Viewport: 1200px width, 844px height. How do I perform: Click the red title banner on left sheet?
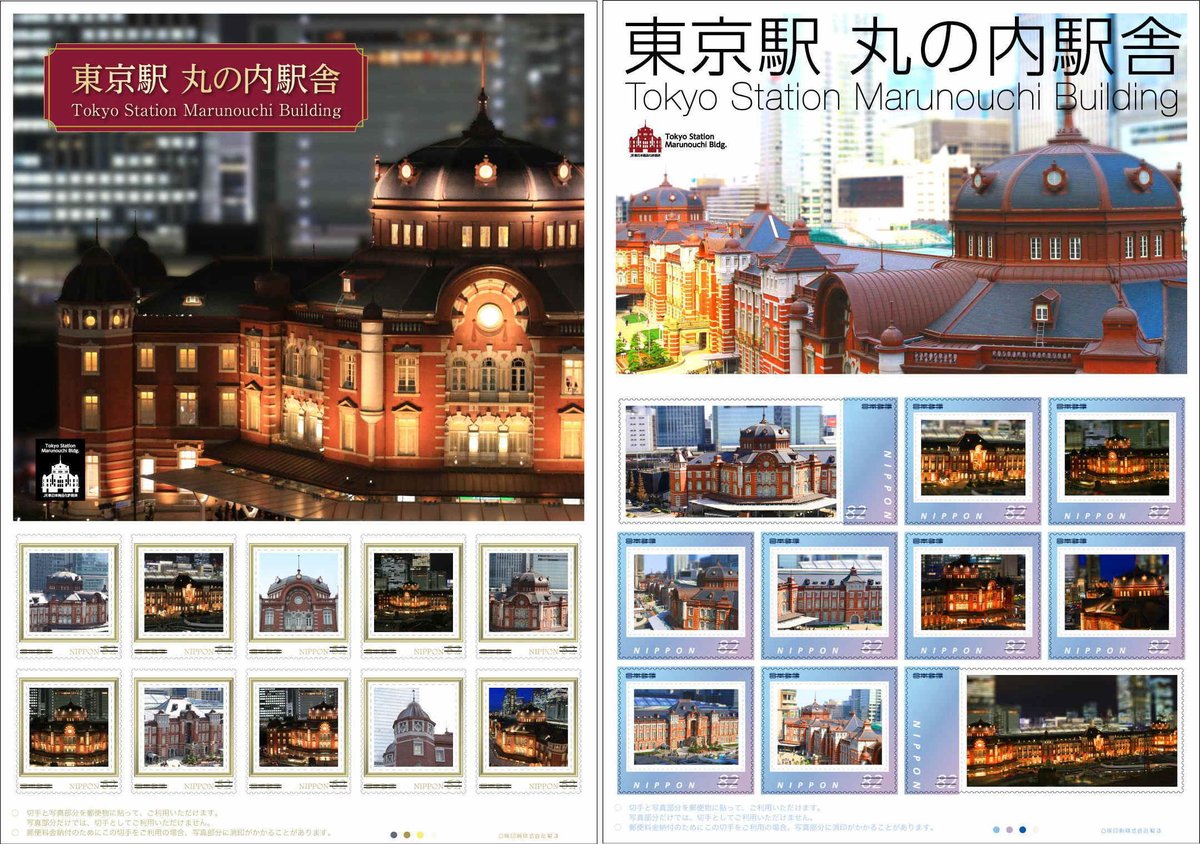coord(206,87)
